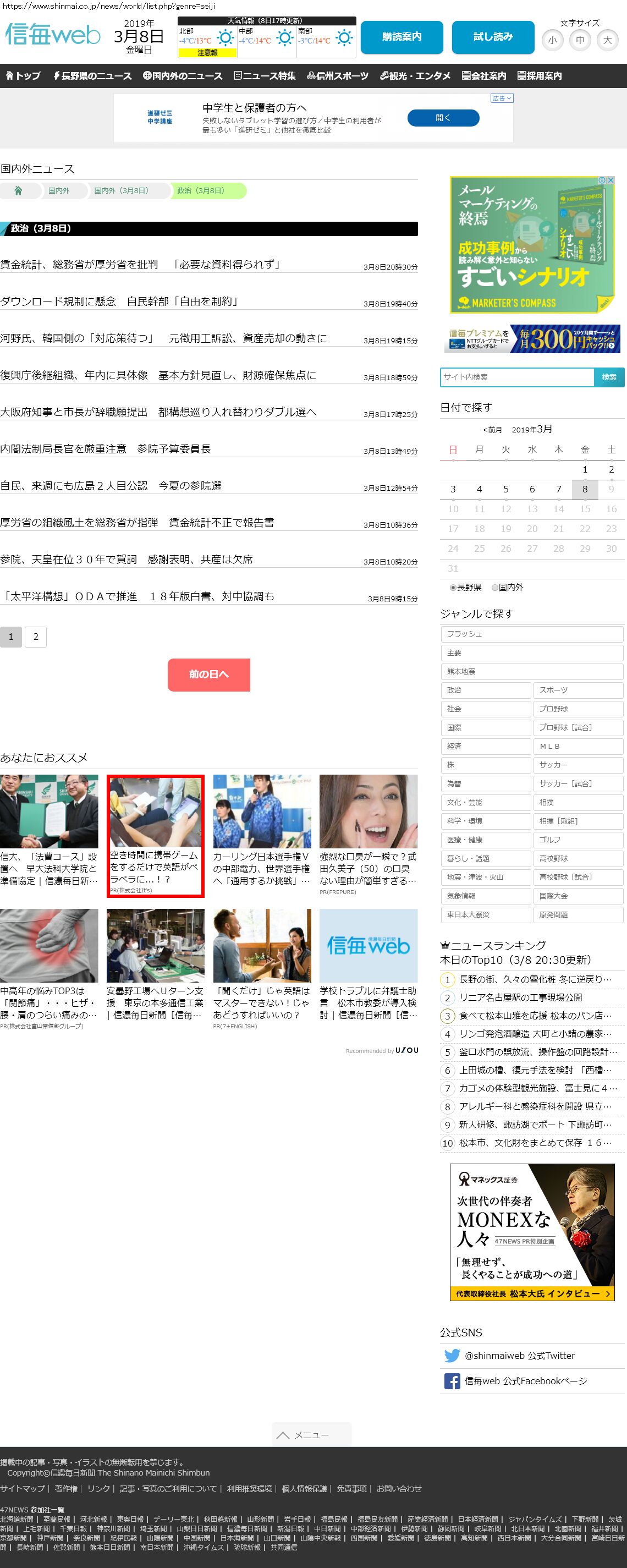Open 信州スポーツ menu item

pos(338,76)
